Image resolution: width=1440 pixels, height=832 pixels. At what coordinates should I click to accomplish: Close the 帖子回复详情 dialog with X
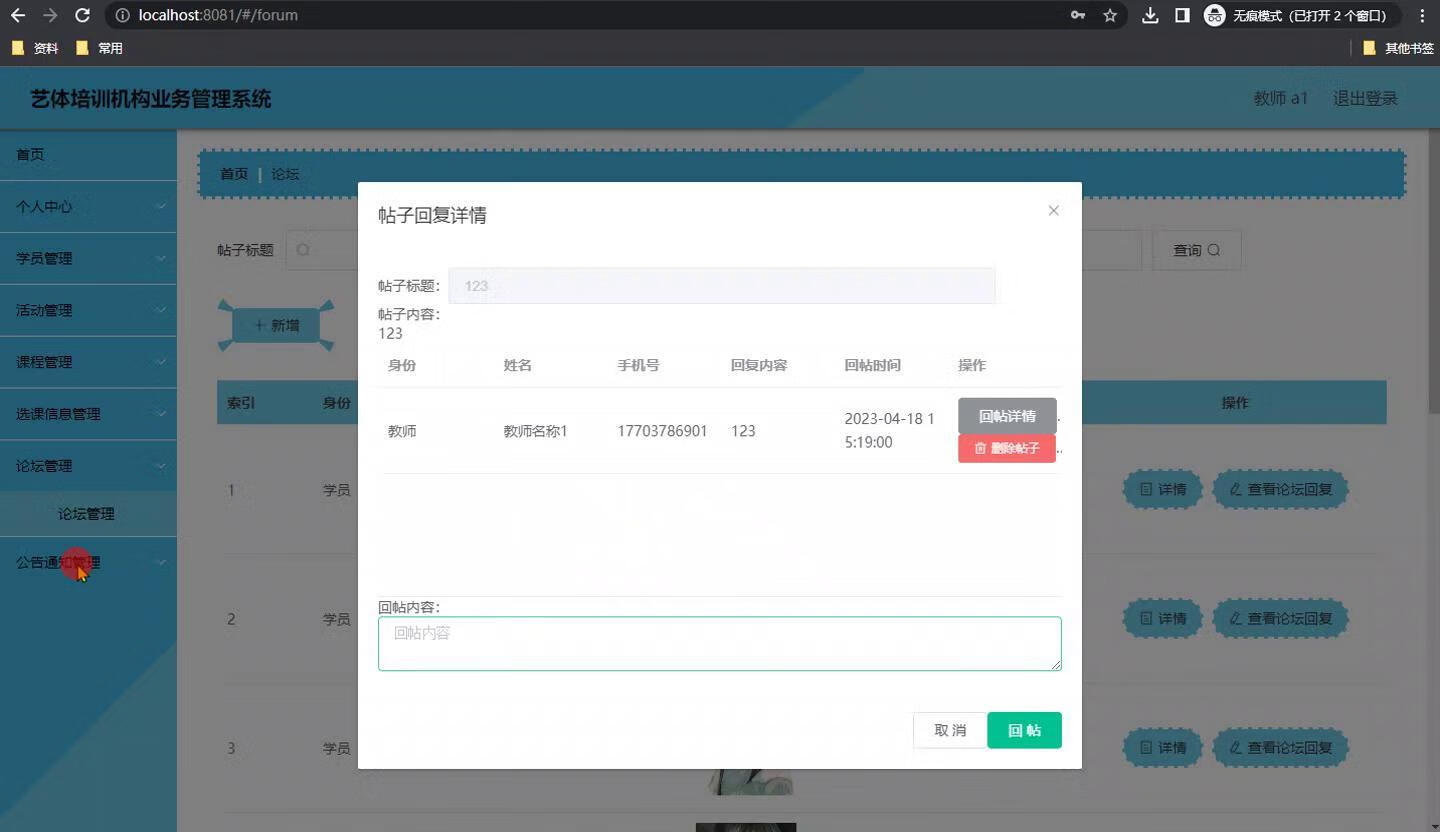point(1053,210)
